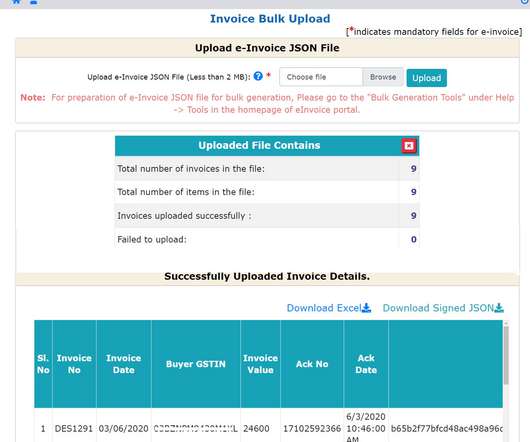Click the Ack No column header

click(x=312, y=364)
